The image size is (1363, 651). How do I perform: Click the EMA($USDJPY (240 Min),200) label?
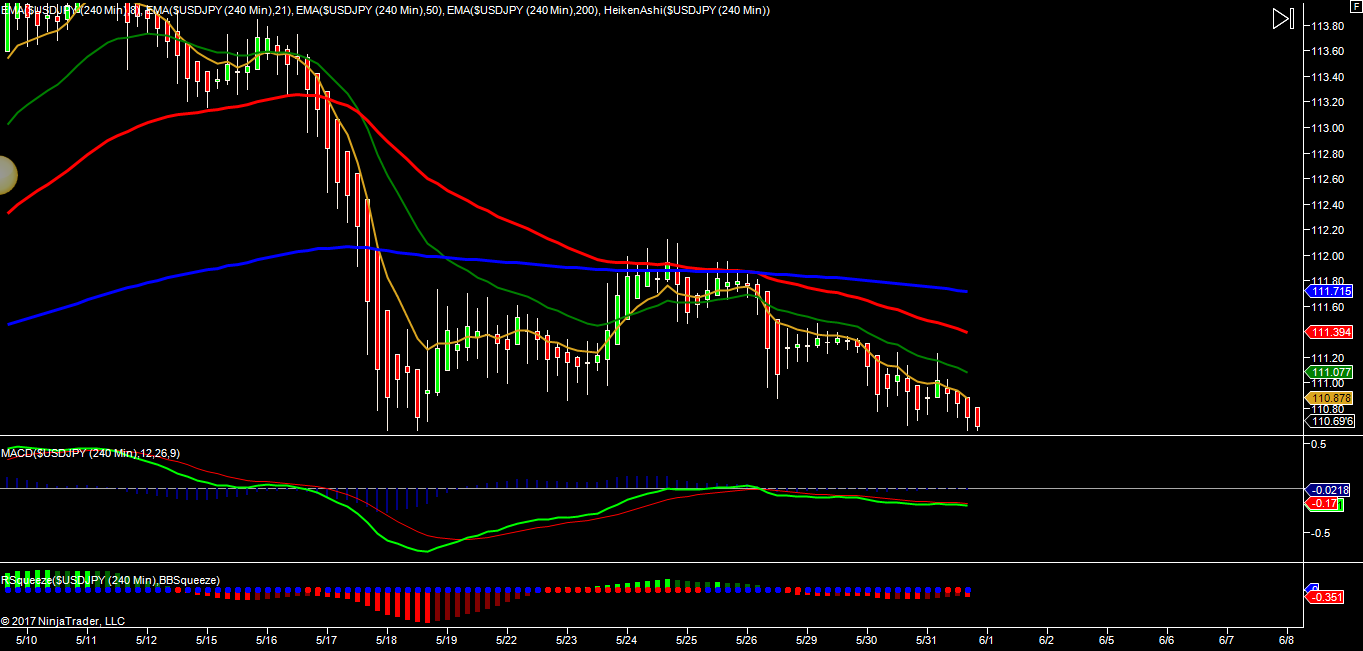coord(523,9)
